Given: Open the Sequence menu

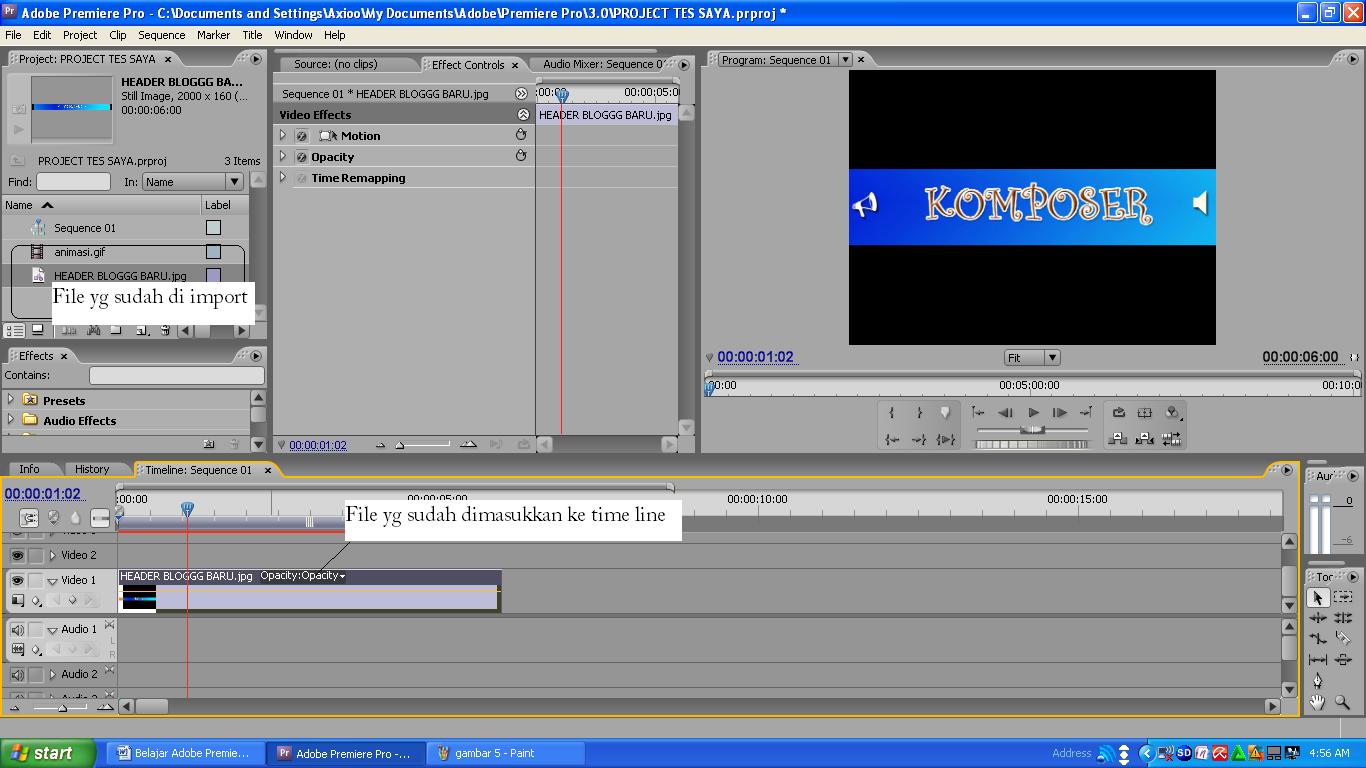Looking at the screenshot, I should 161,34.
